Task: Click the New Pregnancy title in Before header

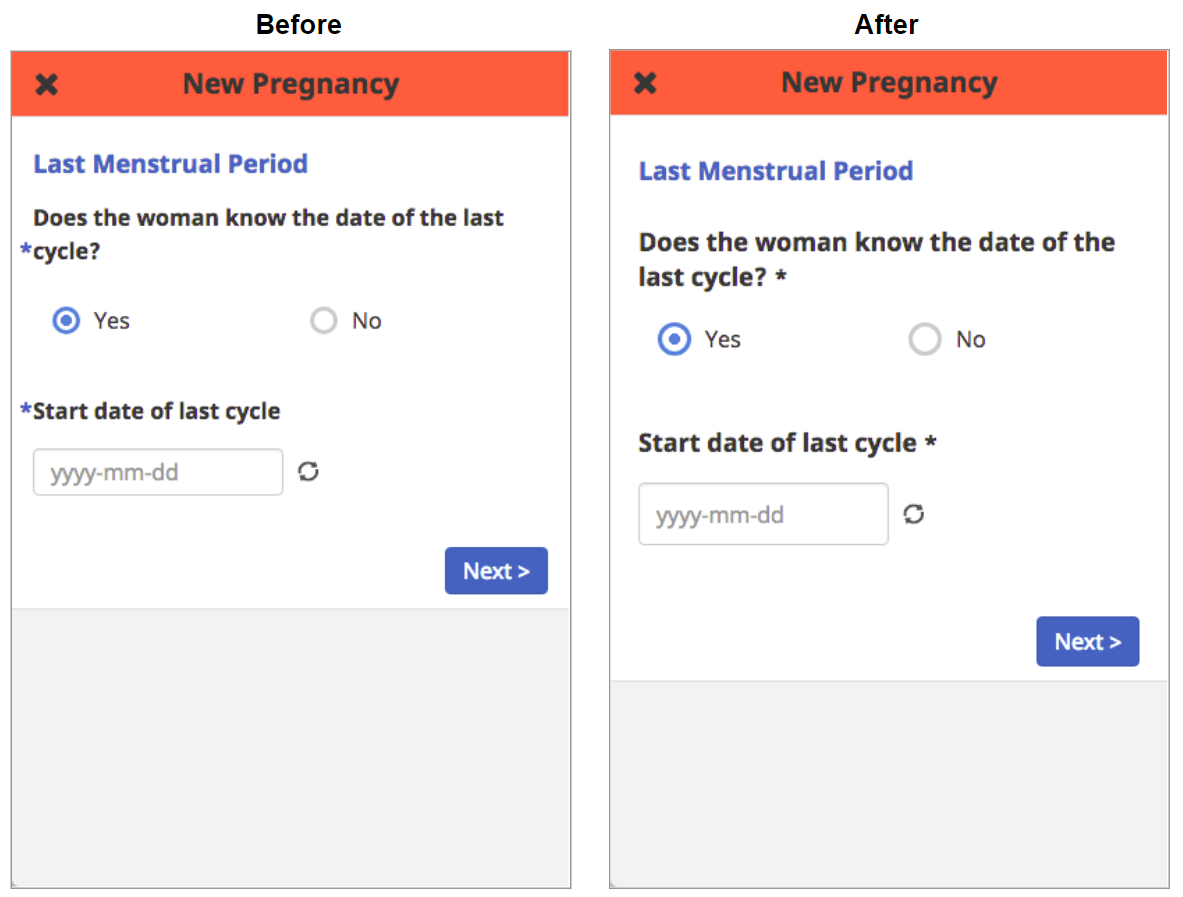Action: pyautogui.click(x=290, y=84)
